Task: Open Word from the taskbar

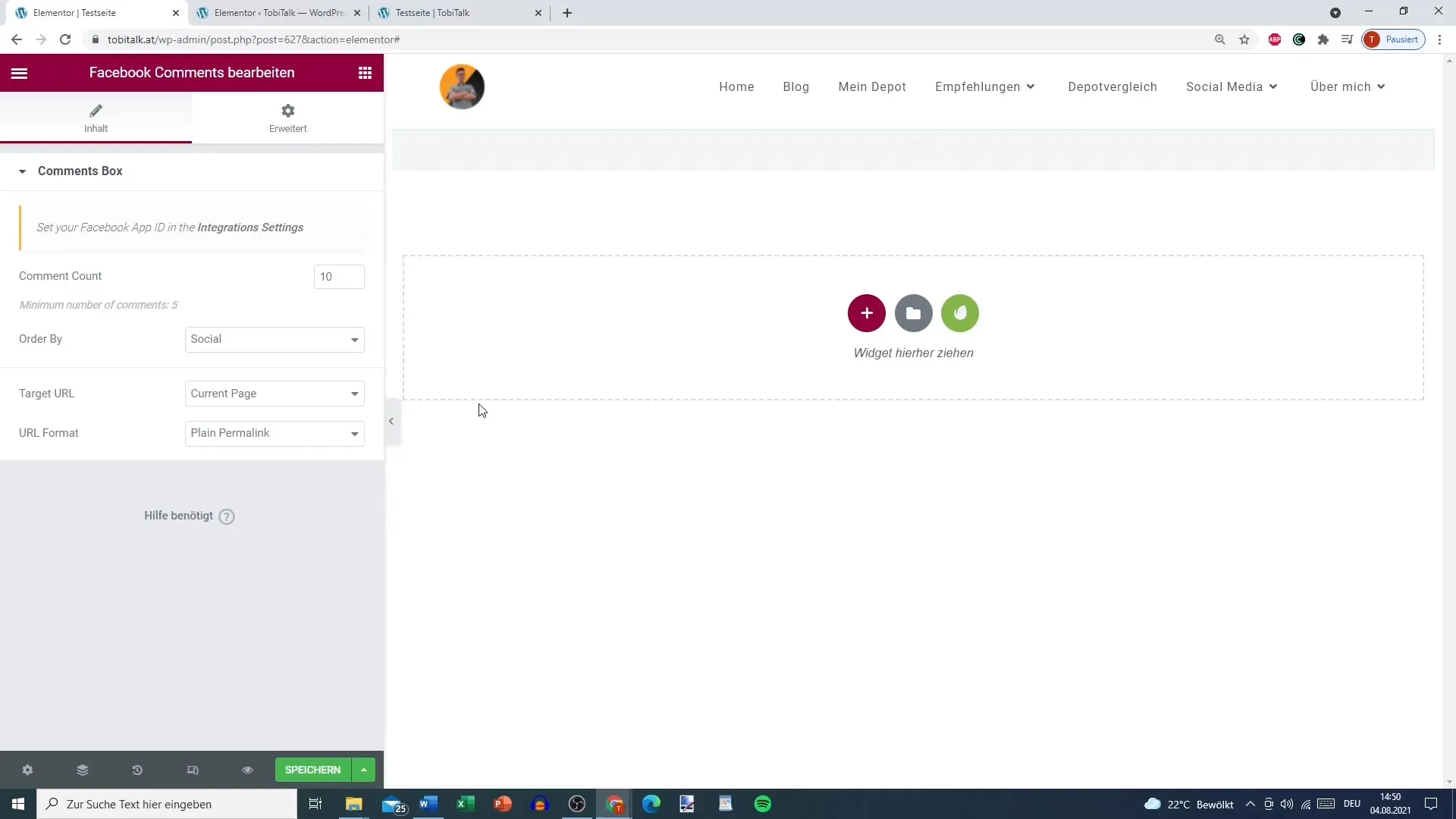Action: coord(428,804)
